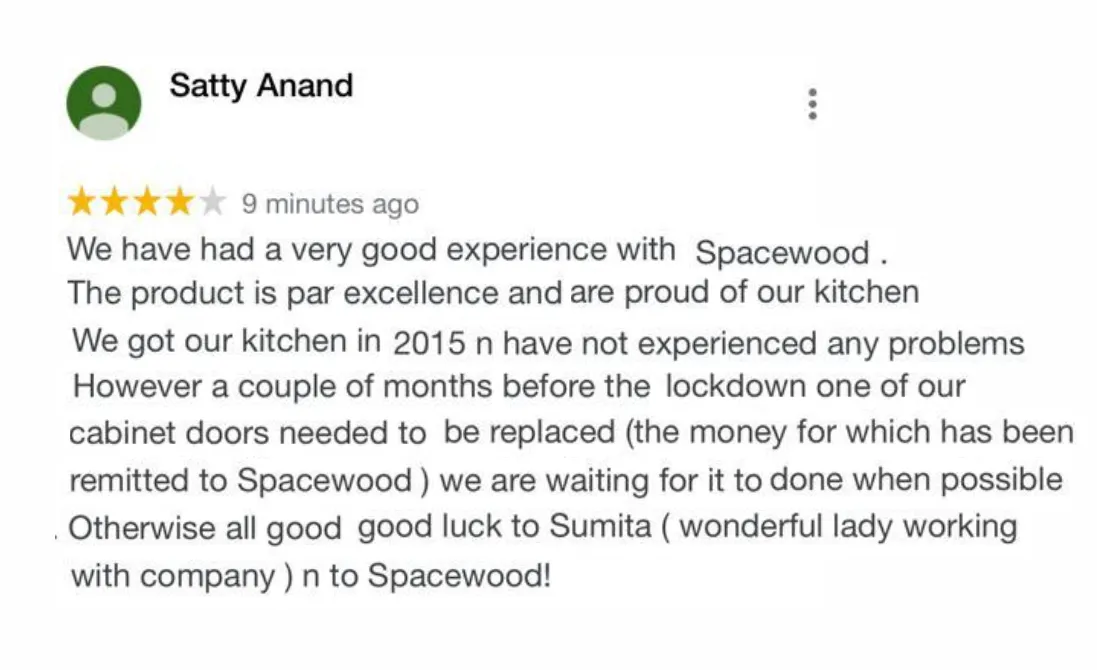Click the words "cabinet doors" in the review

click(x=169, y=434)
